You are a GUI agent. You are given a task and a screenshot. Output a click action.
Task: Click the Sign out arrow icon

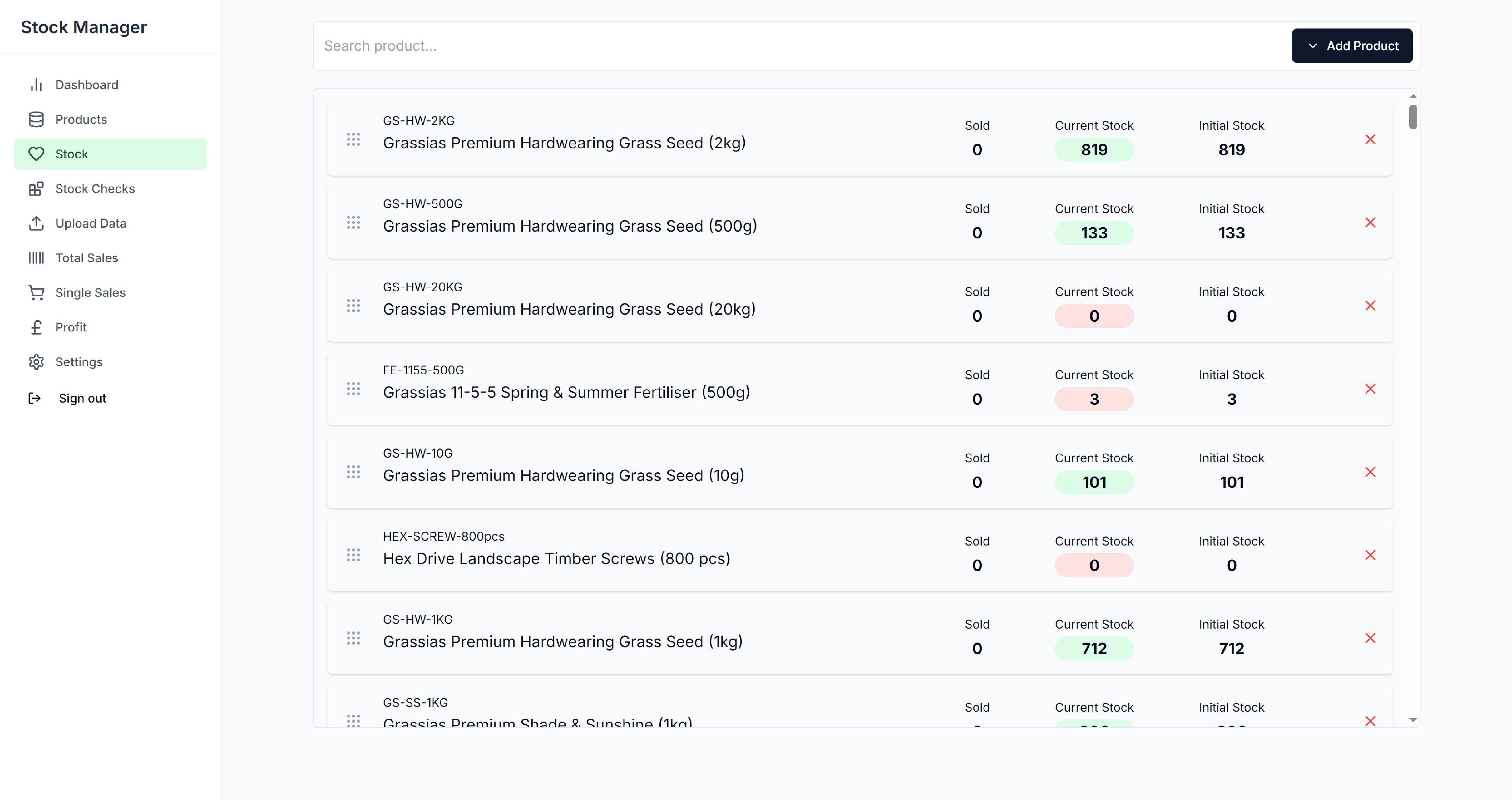pos(35,398)
